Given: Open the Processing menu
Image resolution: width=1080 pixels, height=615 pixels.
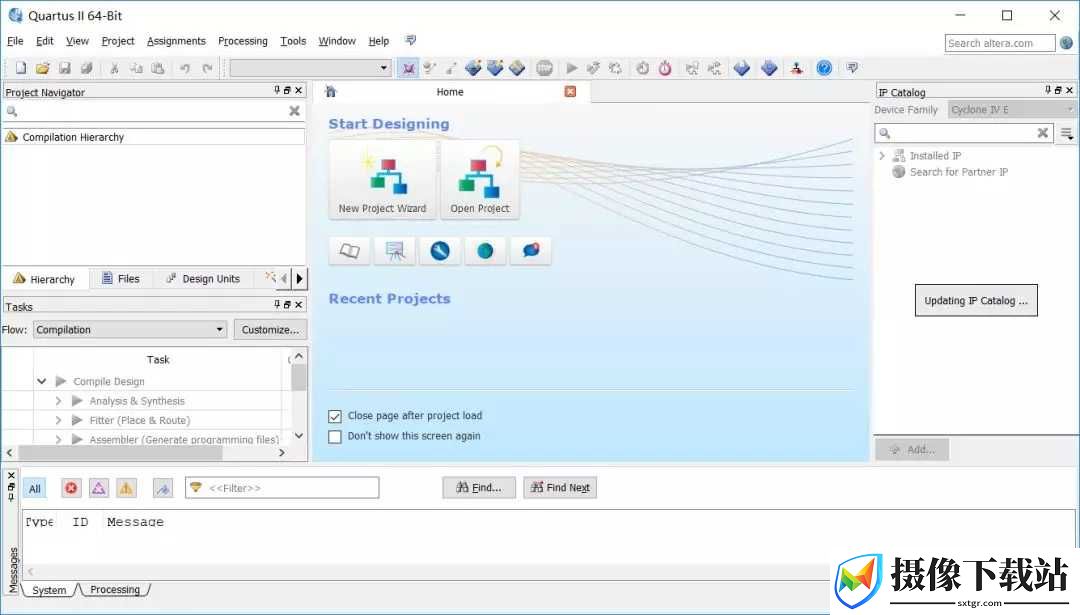Looking at the screenshot, I should 242,41.
